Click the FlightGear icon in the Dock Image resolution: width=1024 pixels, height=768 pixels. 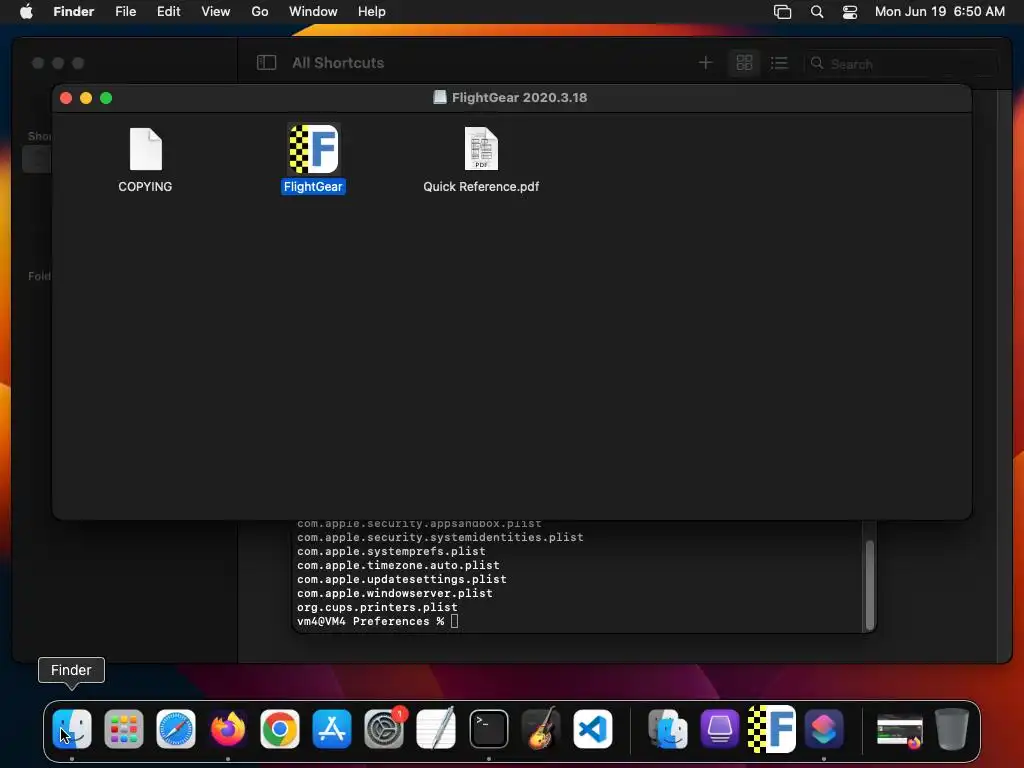[772, 729]
